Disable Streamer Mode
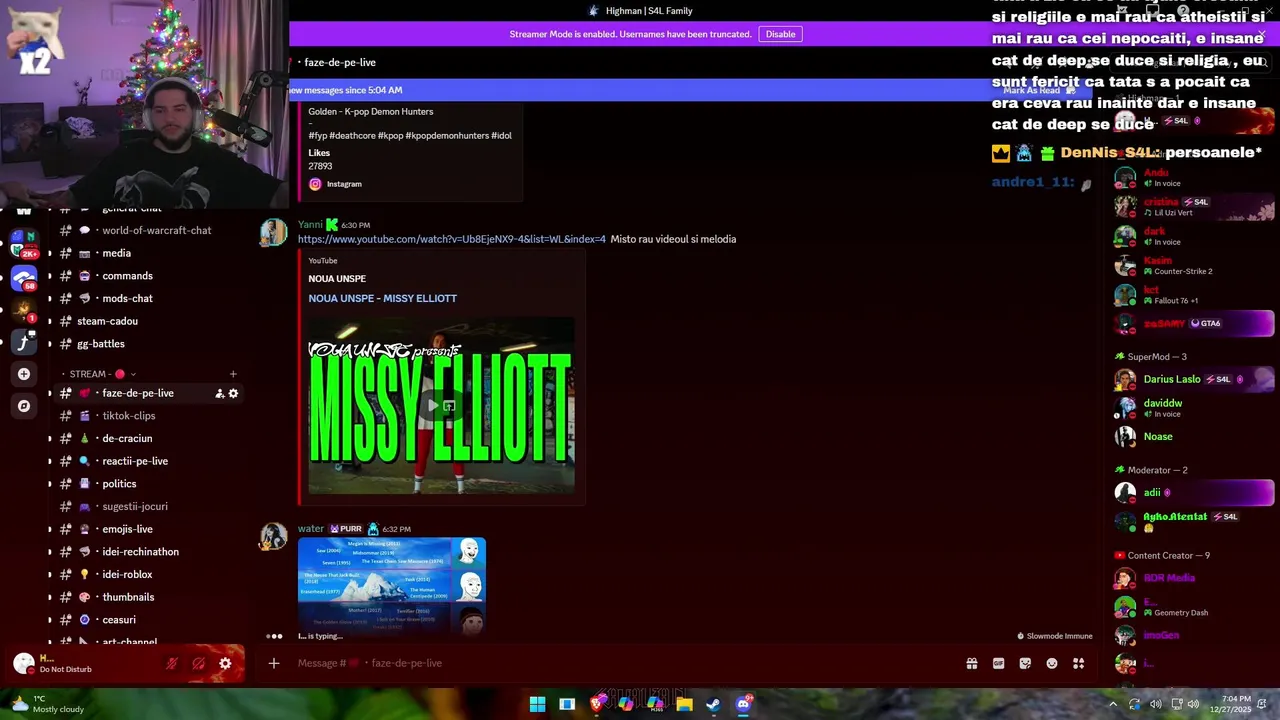Image resolution: width=1280 pixels, height=720 pixels. point(780,34)
